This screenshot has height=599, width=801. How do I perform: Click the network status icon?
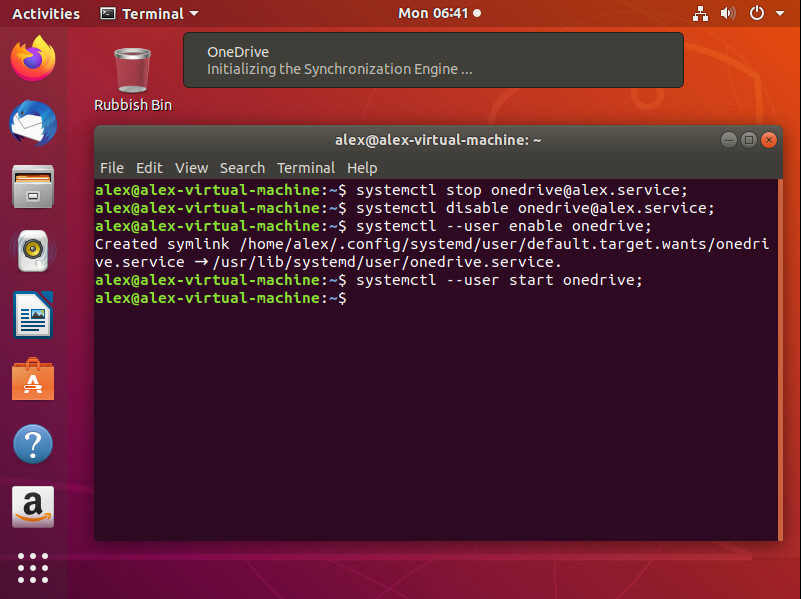[x=700, y=13]
